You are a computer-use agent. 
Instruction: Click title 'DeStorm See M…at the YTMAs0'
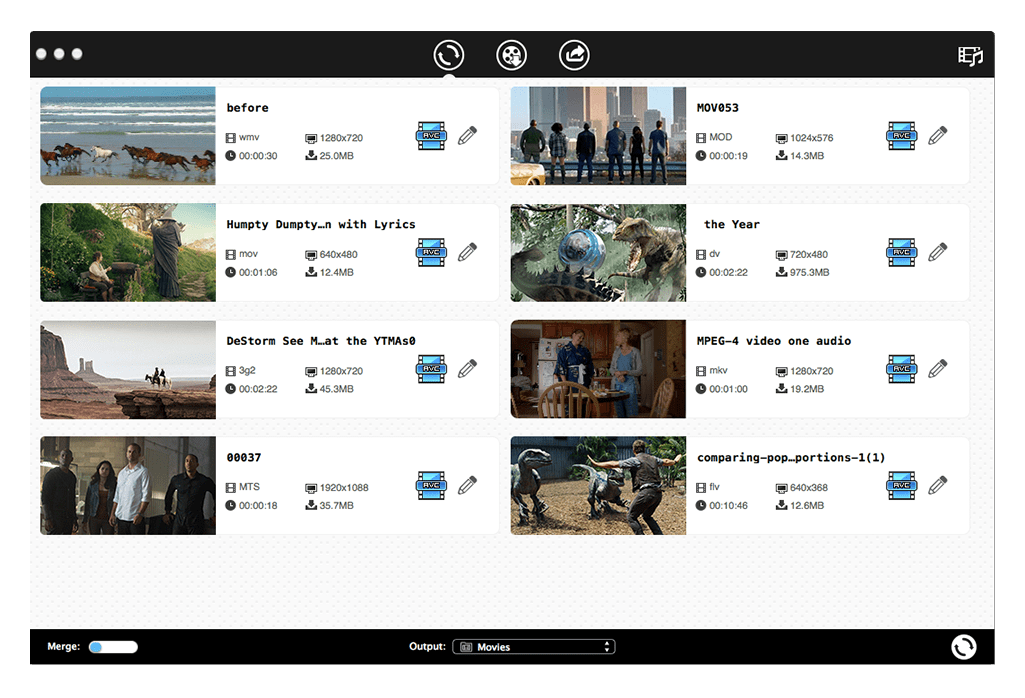click(321, 341)
